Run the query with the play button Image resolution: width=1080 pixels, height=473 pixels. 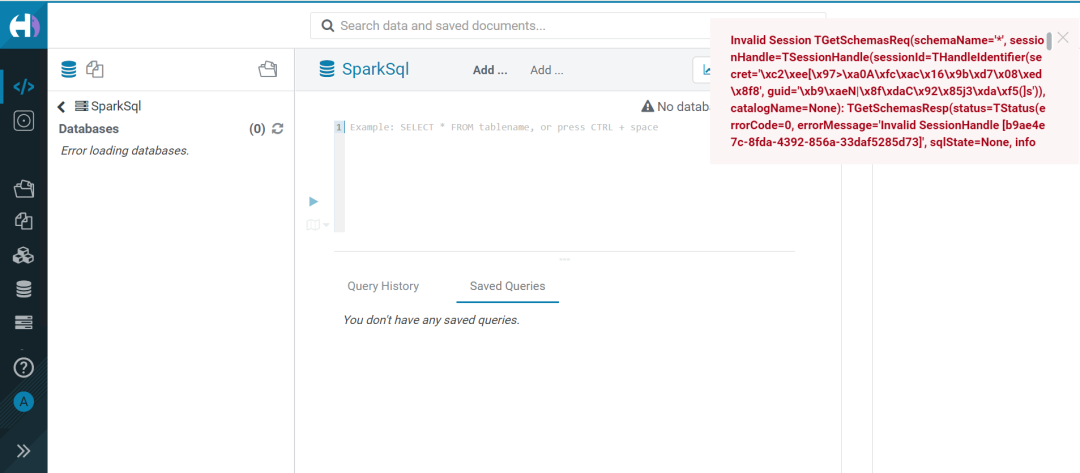[x=313, y=202]
